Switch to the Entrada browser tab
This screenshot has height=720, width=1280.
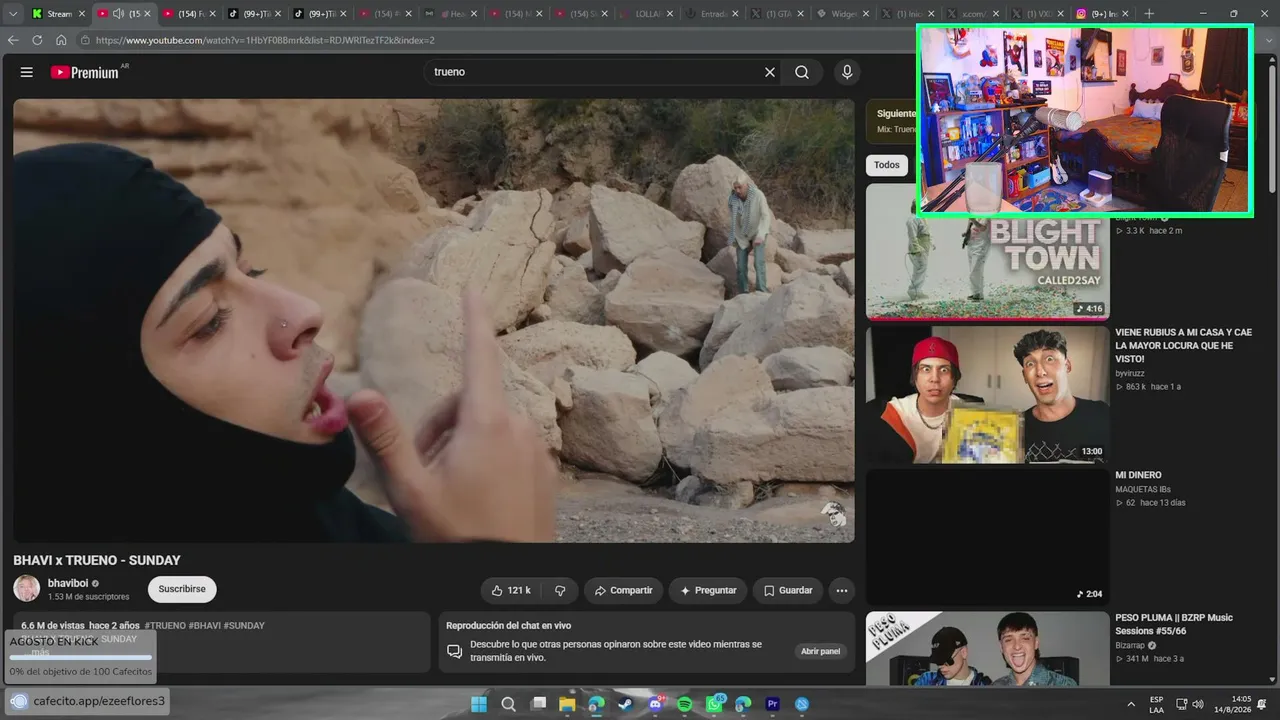point(714,14)
